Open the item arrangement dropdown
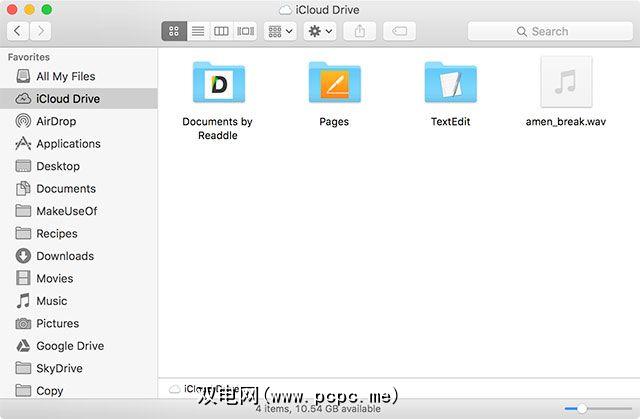The image size is (640, 419). pos(280,31)
